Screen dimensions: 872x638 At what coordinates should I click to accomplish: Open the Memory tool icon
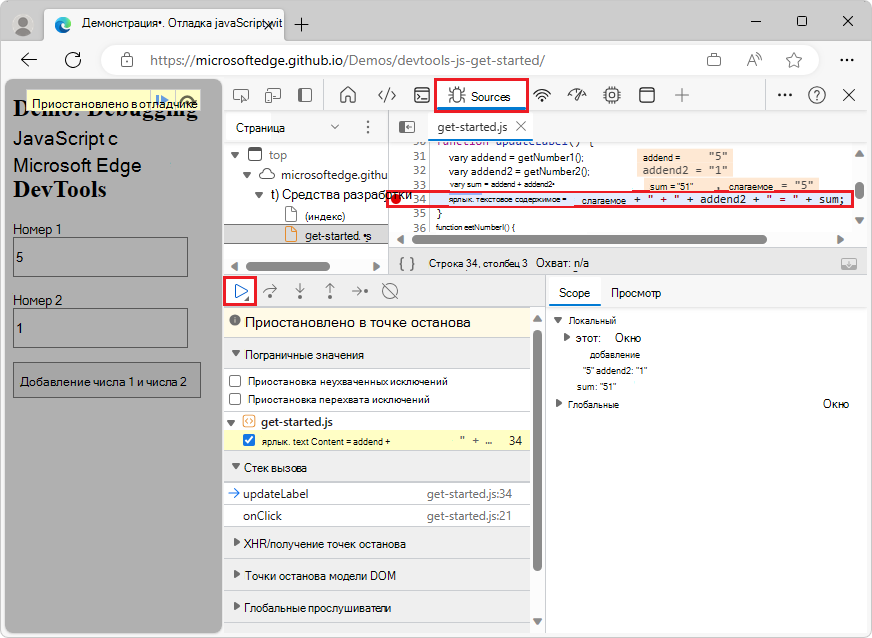(612, 95)
